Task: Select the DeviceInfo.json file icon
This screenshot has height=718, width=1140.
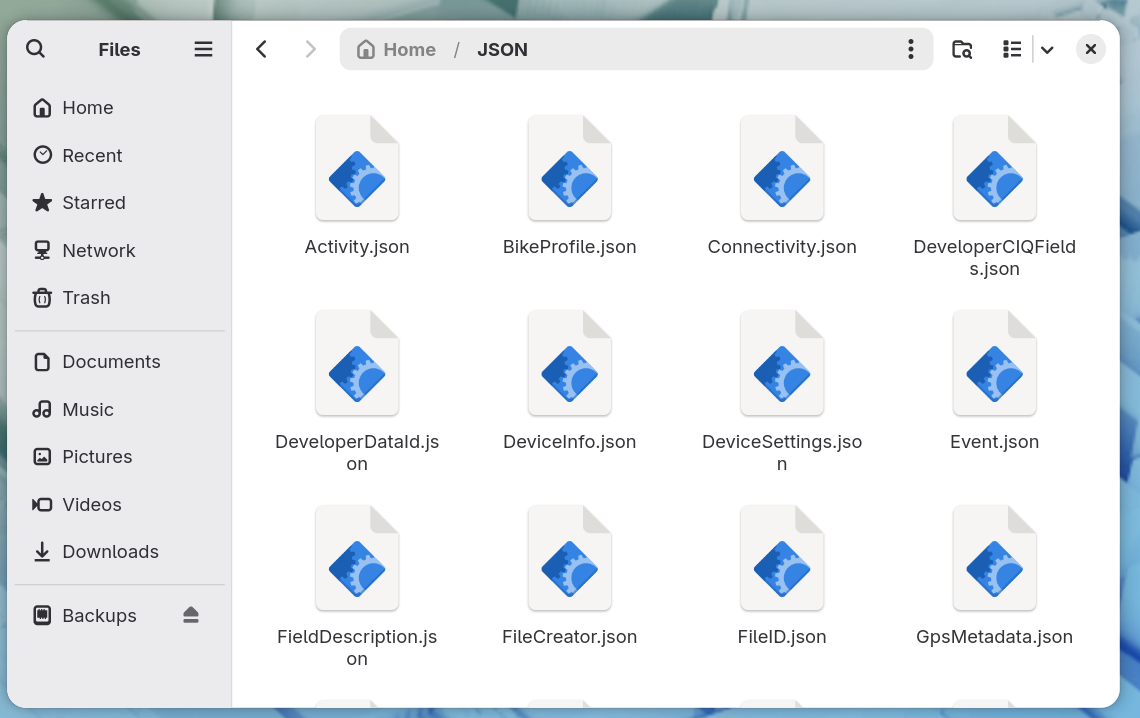Action: tap(569, 363)
